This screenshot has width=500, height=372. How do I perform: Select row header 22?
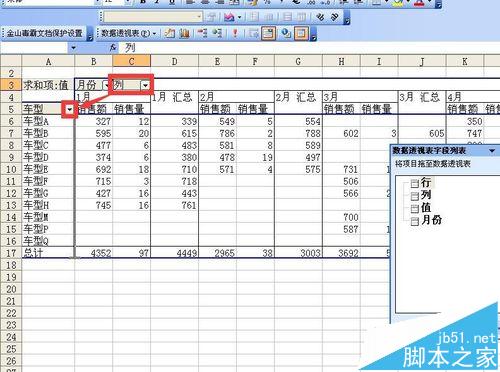pyautogui.click(x=11, y=313)
